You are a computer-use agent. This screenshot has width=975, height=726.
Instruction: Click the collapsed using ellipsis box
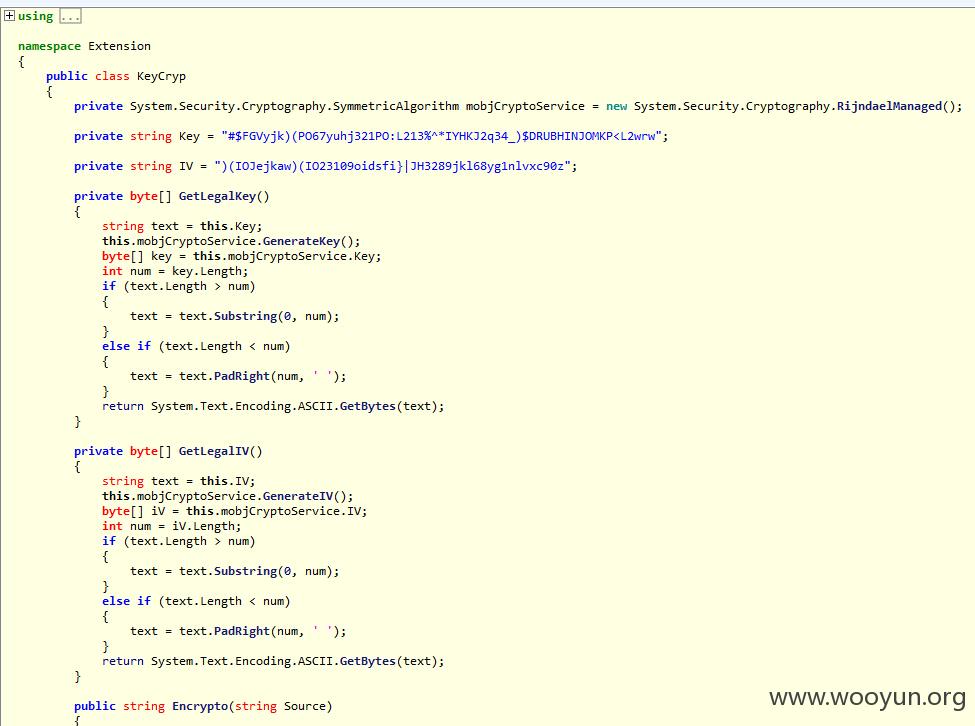pos(70,17)
